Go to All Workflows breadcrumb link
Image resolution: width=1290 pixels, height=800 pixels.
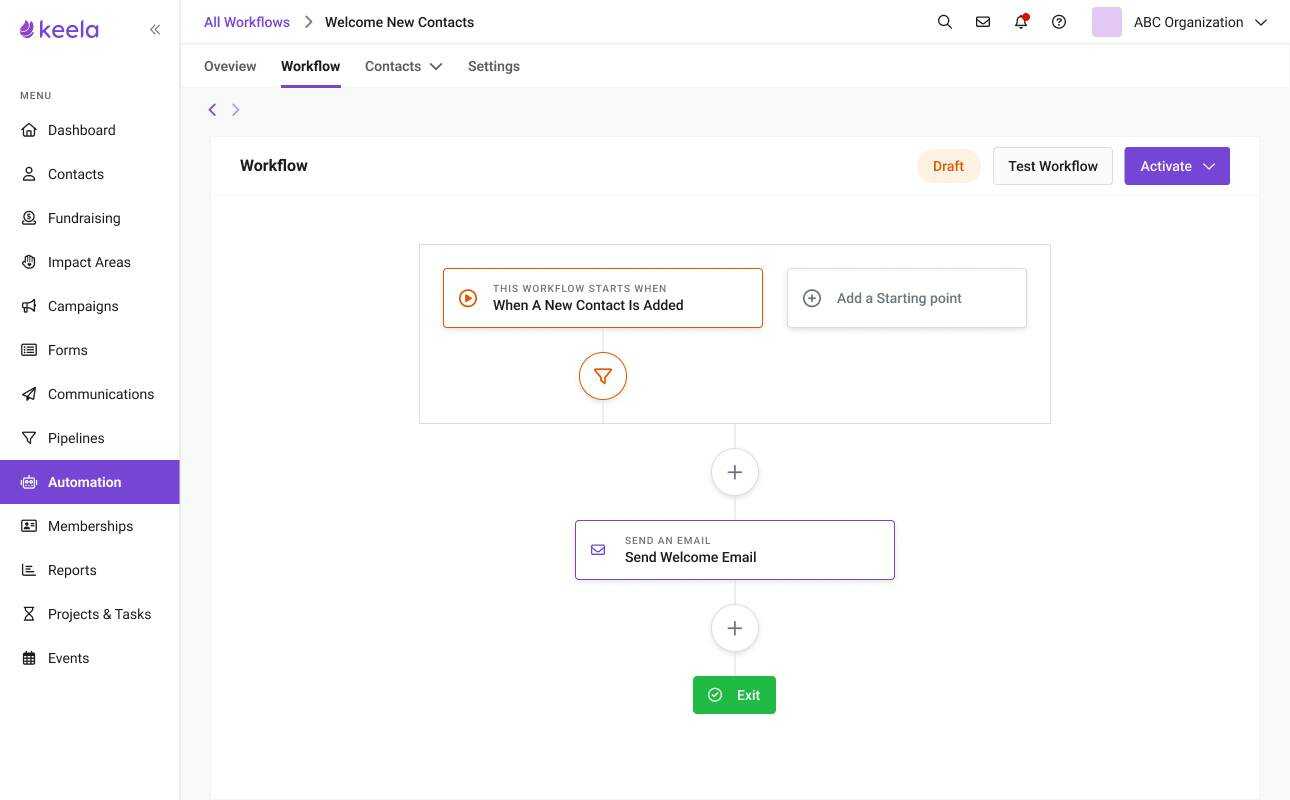[247, 22]
